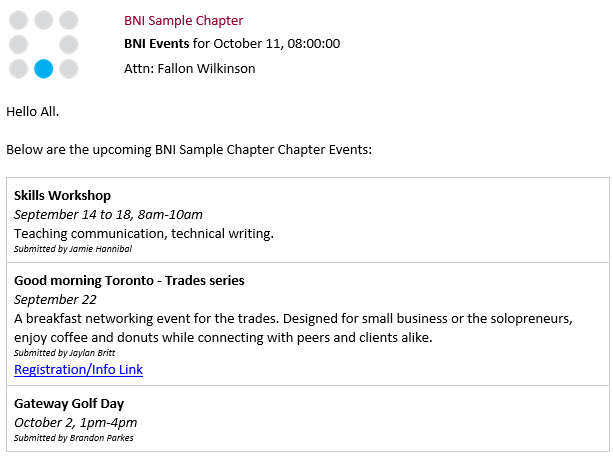The width and height of the screenshot is (613, 456).
Task: Select the Good morning Toronto - Trades series heading
Action: [129, 280]
